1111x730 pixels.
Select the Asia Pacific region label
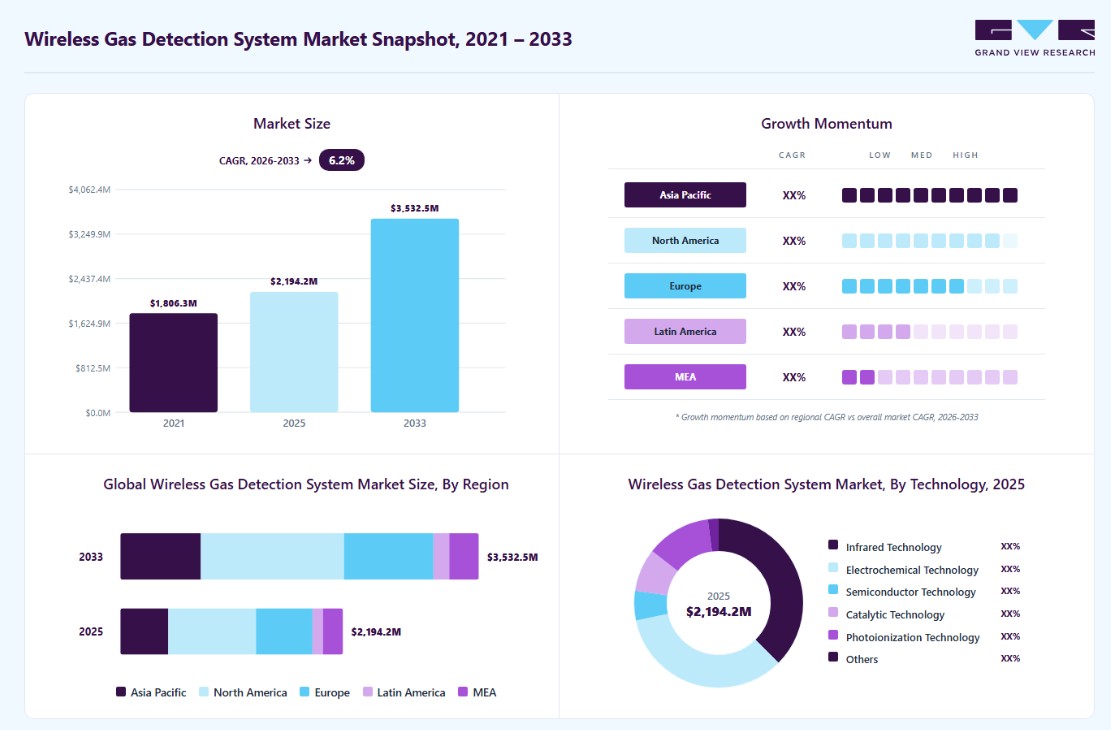click(684, 195)
